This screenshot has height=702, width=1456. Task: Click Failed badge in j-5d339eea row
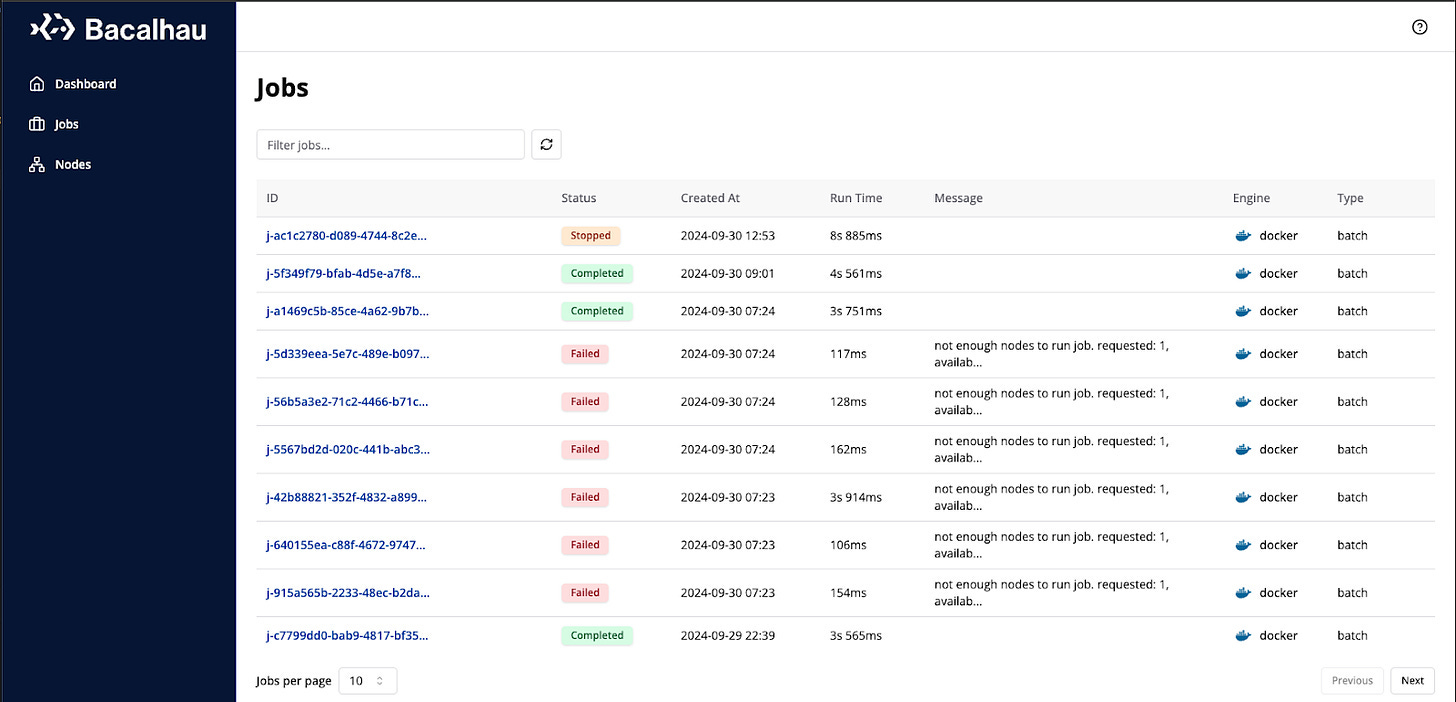(585, 354)
